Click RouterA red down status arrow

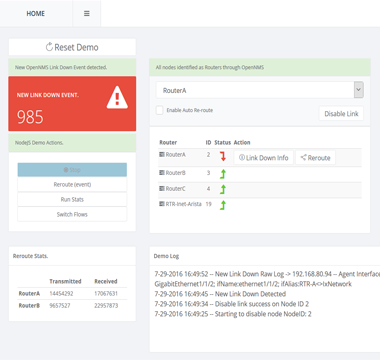[x=223, y=156]
